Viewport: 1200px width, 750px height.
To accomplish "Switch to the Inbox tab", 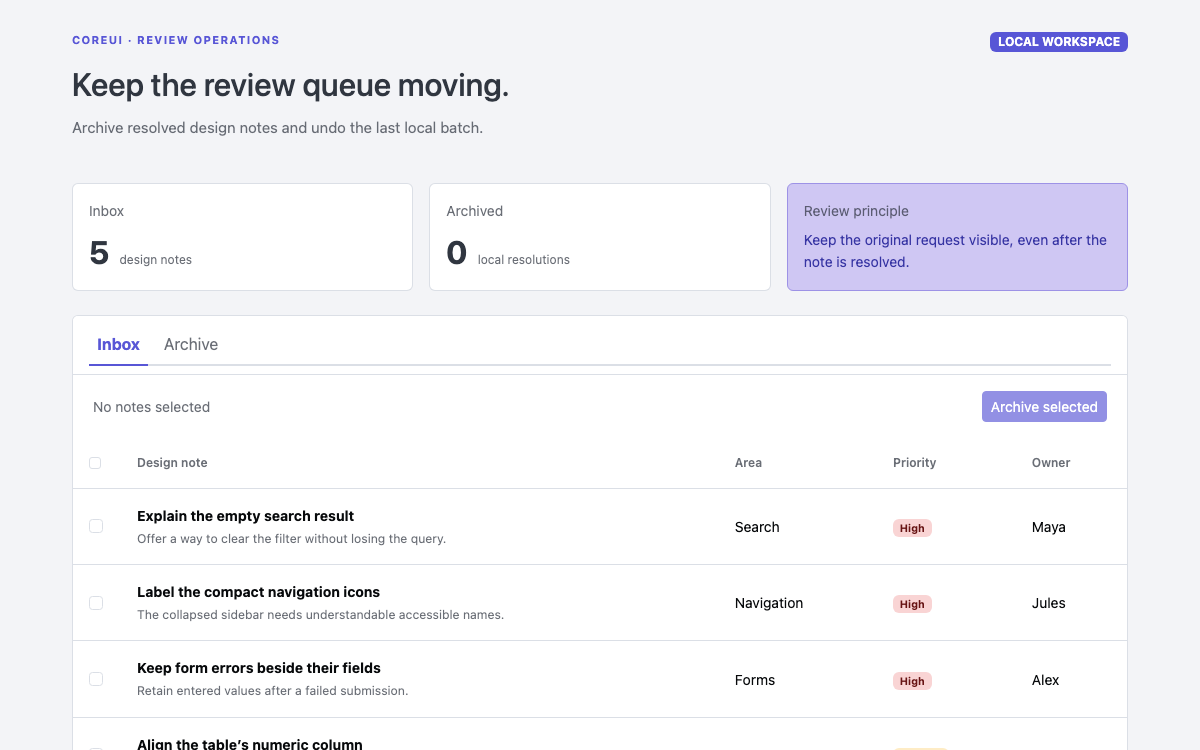I will (118, 344).
